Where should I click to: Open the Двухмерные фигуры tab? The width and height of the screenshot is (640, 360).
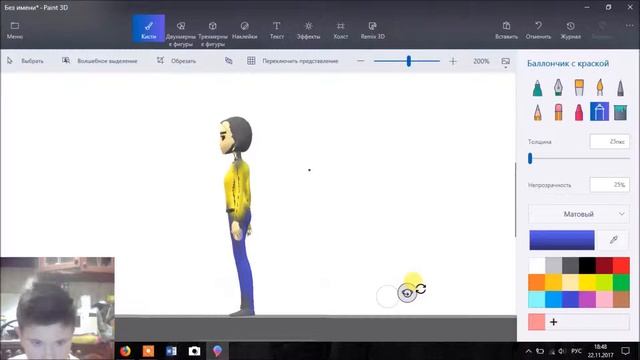pos(180,33)
